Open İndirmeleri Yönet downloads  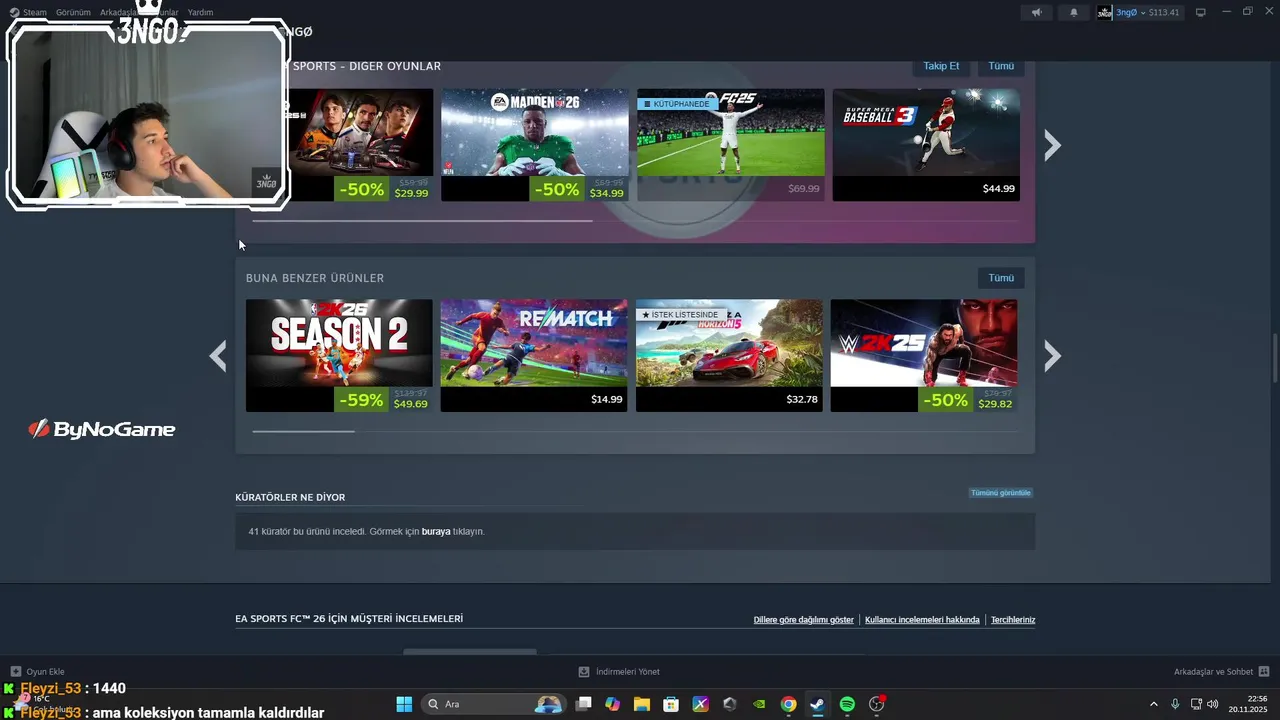(x=620, y=672)
